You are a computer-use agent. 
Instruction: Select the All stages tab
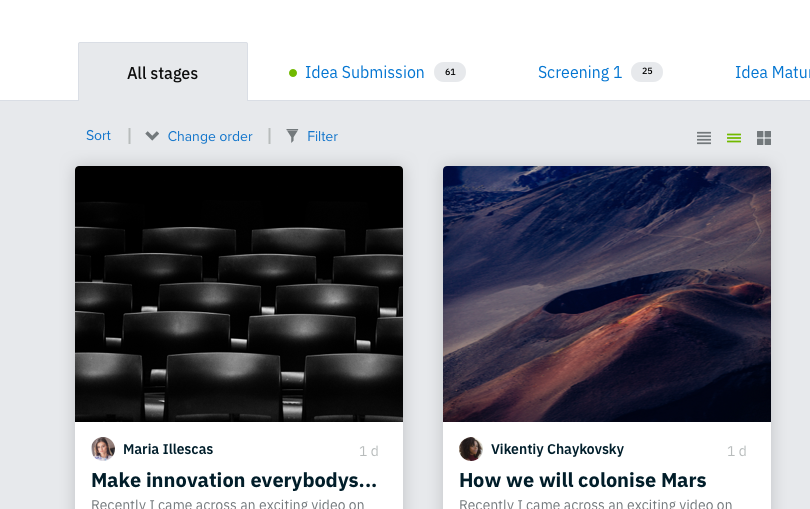[163, 72]
